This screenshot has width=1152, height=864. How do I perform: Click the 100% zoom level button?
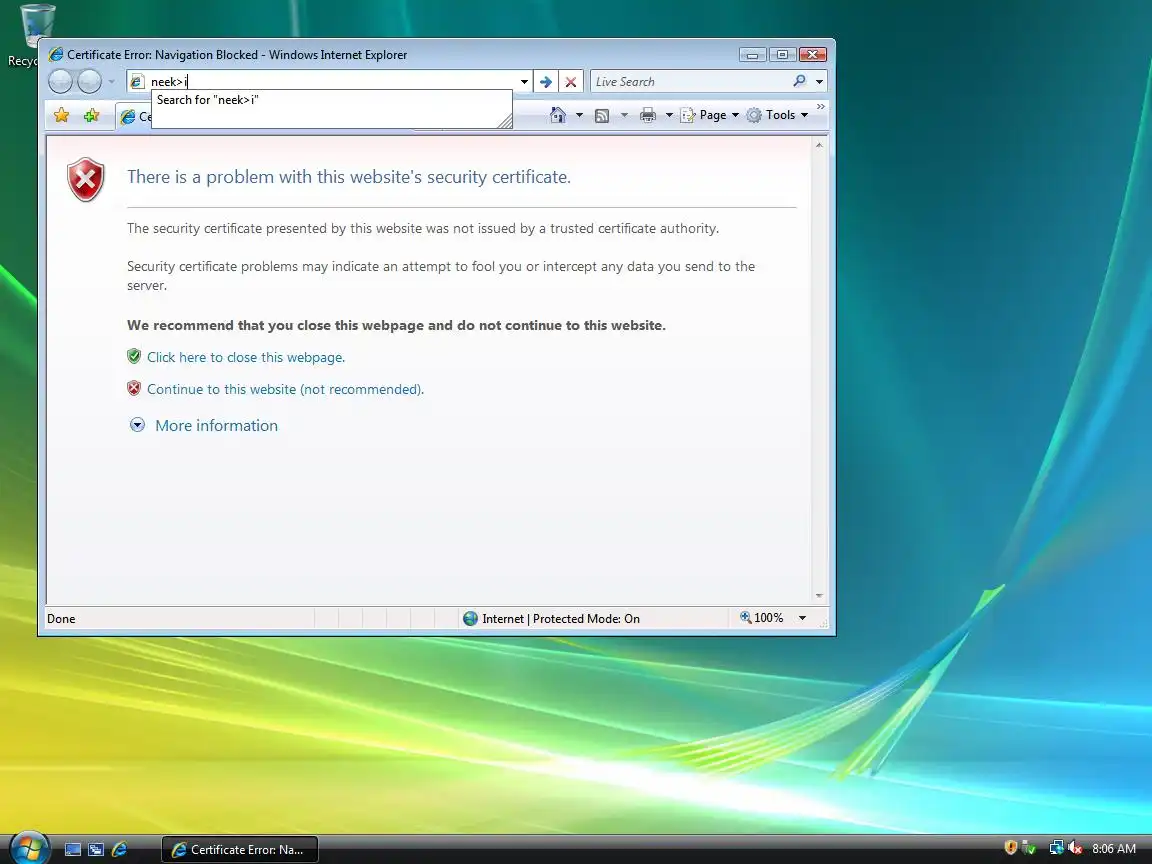pos(762,618)
